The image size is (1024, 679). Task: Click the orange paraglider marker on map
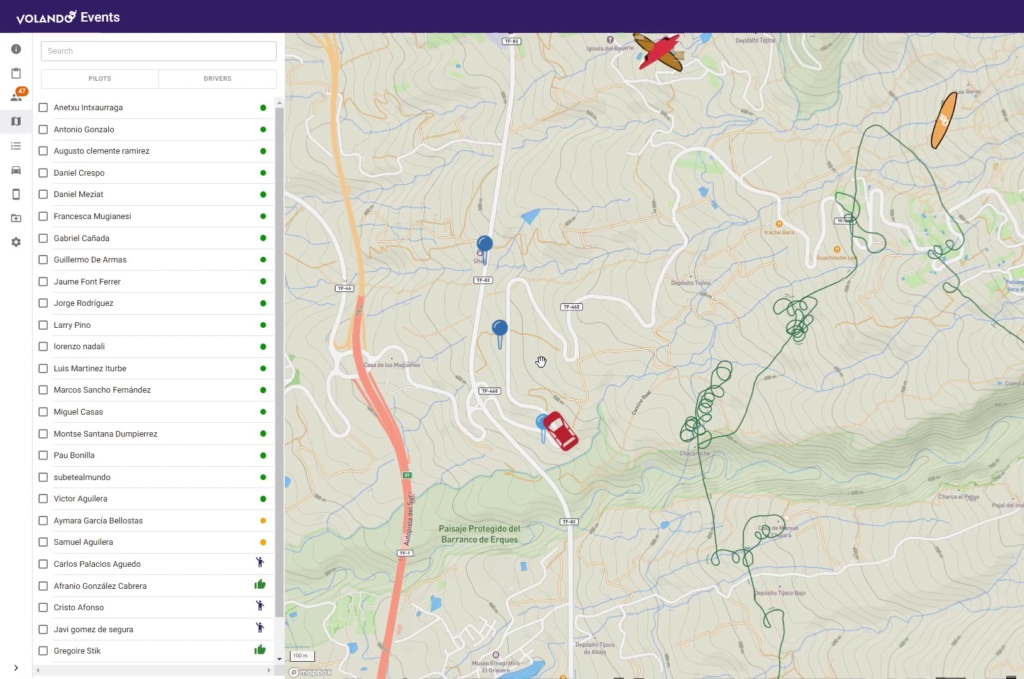pyautogui.click(x=944, y=120)
